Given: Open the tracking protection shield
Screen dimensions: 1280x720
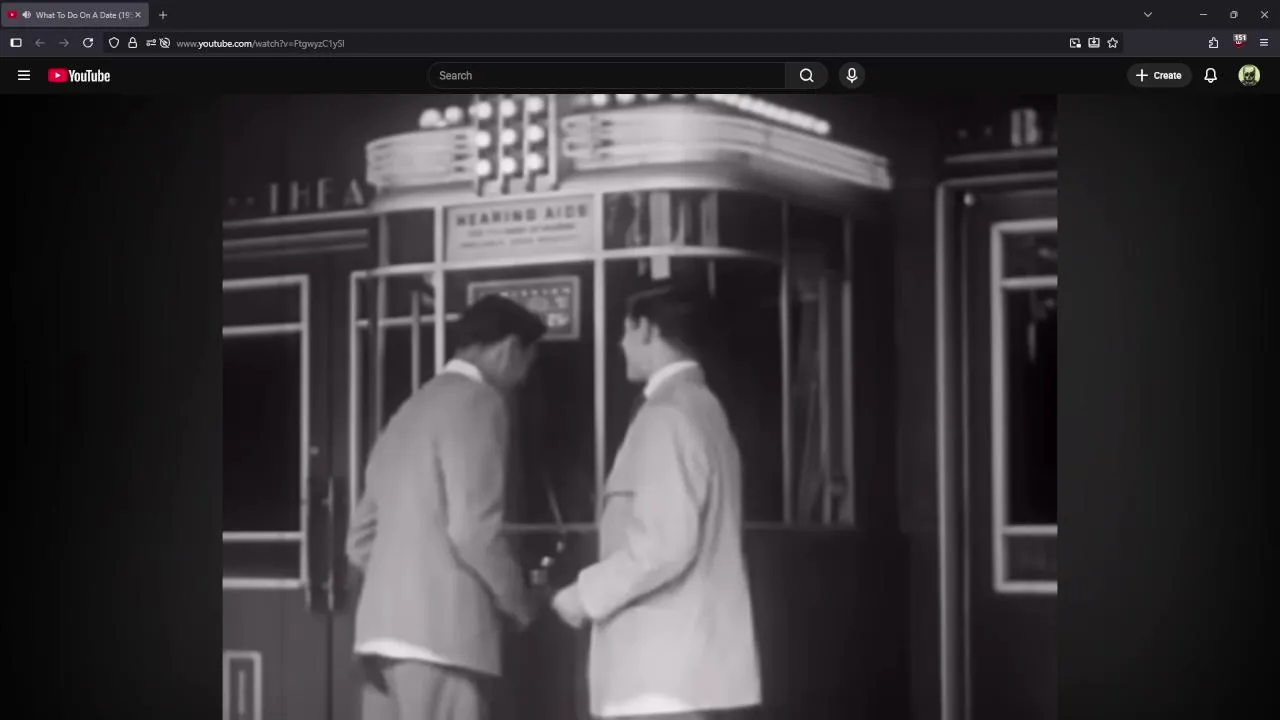Looking at the screenshot, I should 114,43.
